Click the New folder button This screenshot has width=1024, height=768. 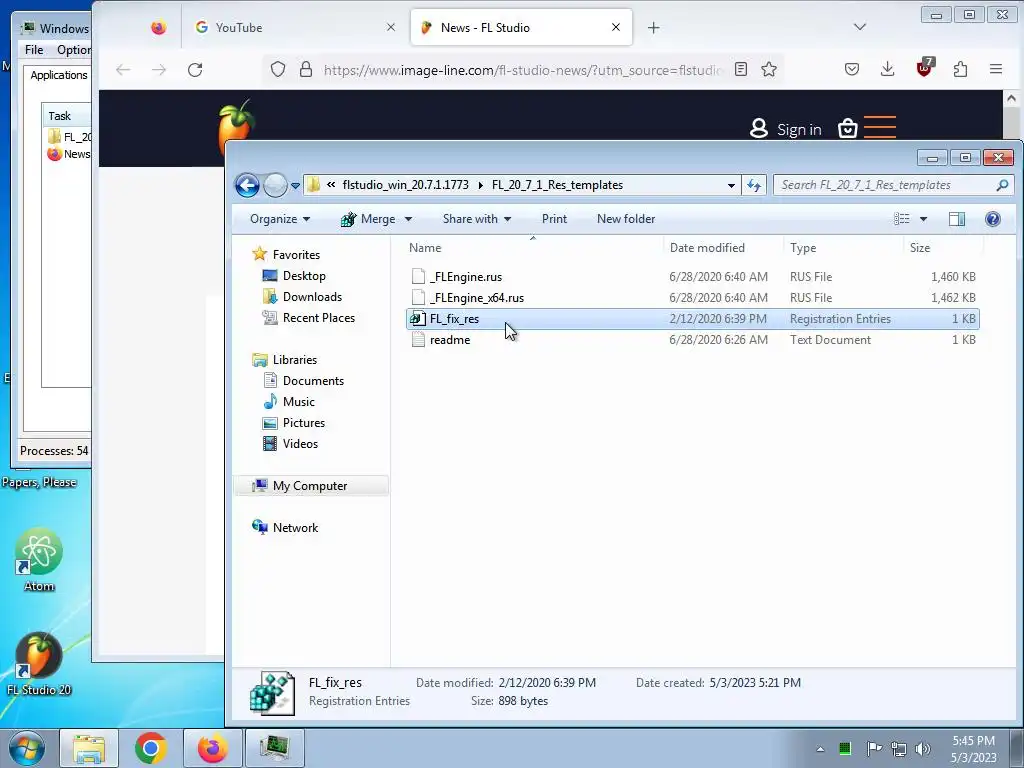point(626,219)
